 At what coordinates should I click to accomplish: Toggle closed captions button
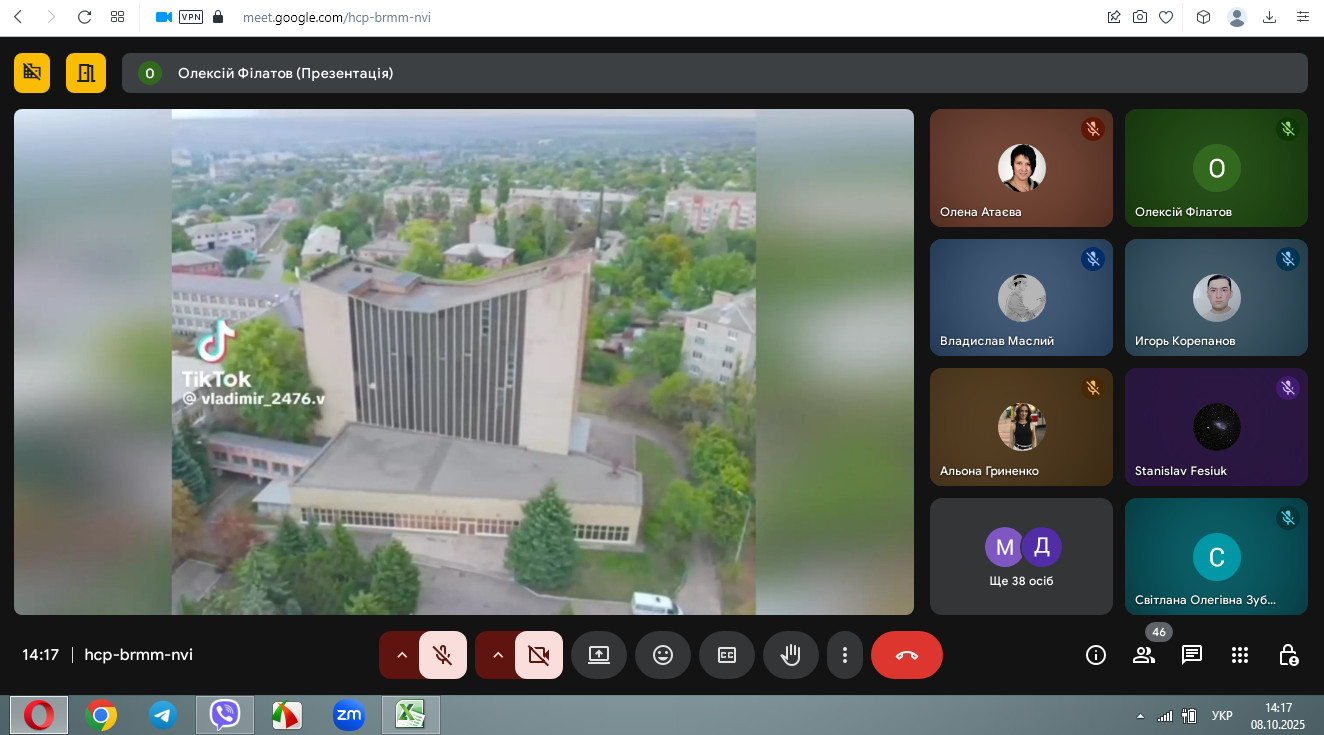(x=726, y=655)
